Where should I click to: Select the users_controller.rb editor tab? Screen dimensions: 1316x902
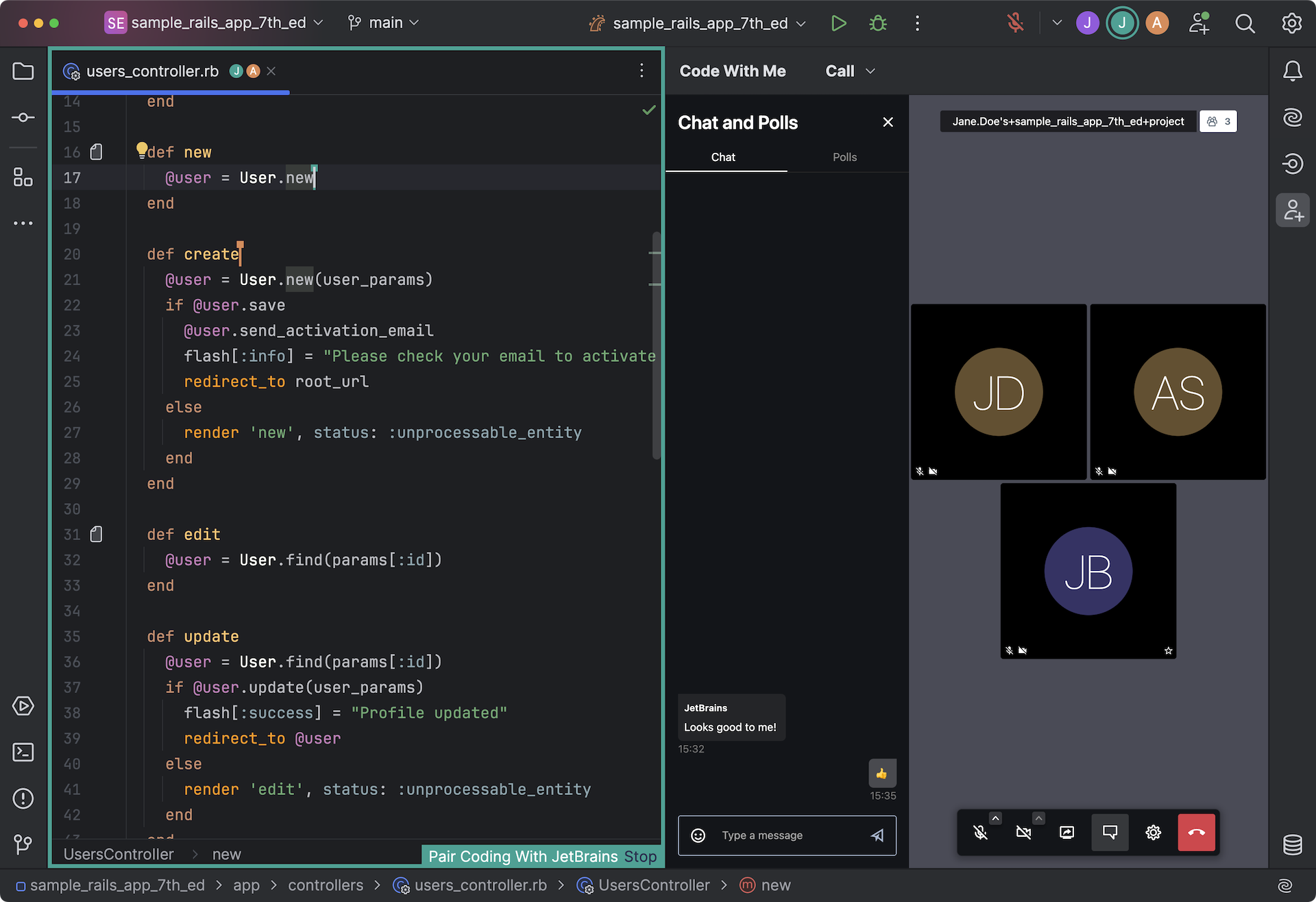point(152,71)
